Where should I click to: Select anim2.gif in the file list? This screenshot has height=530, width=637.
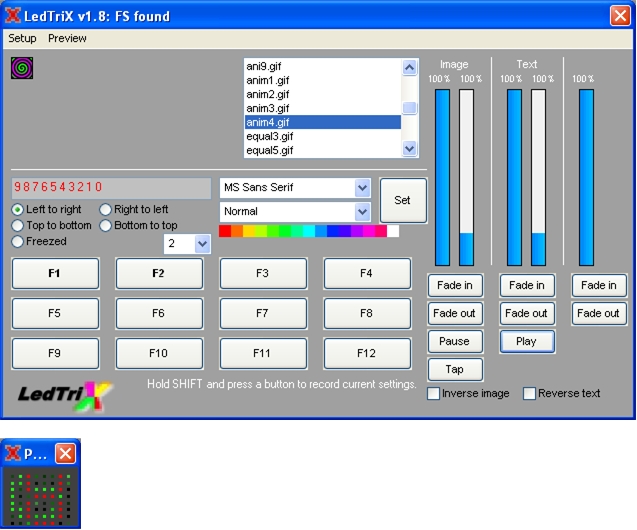(x=323, y=94)
